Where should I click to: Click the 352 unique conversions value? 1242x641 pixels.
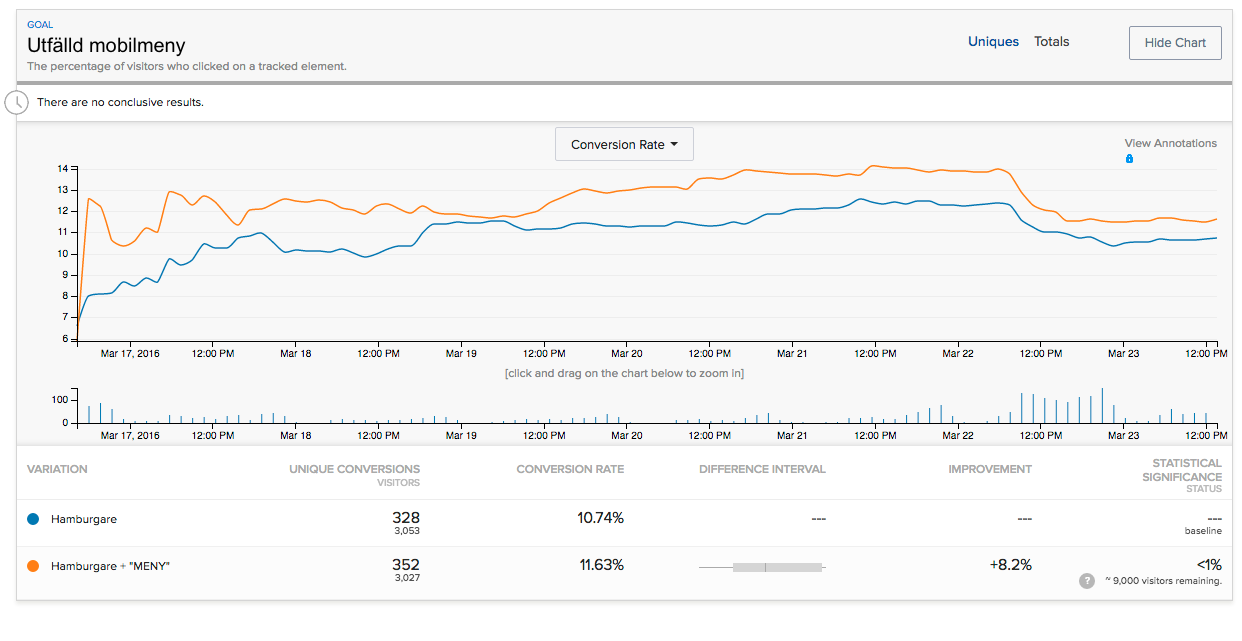tap(405, 565)
